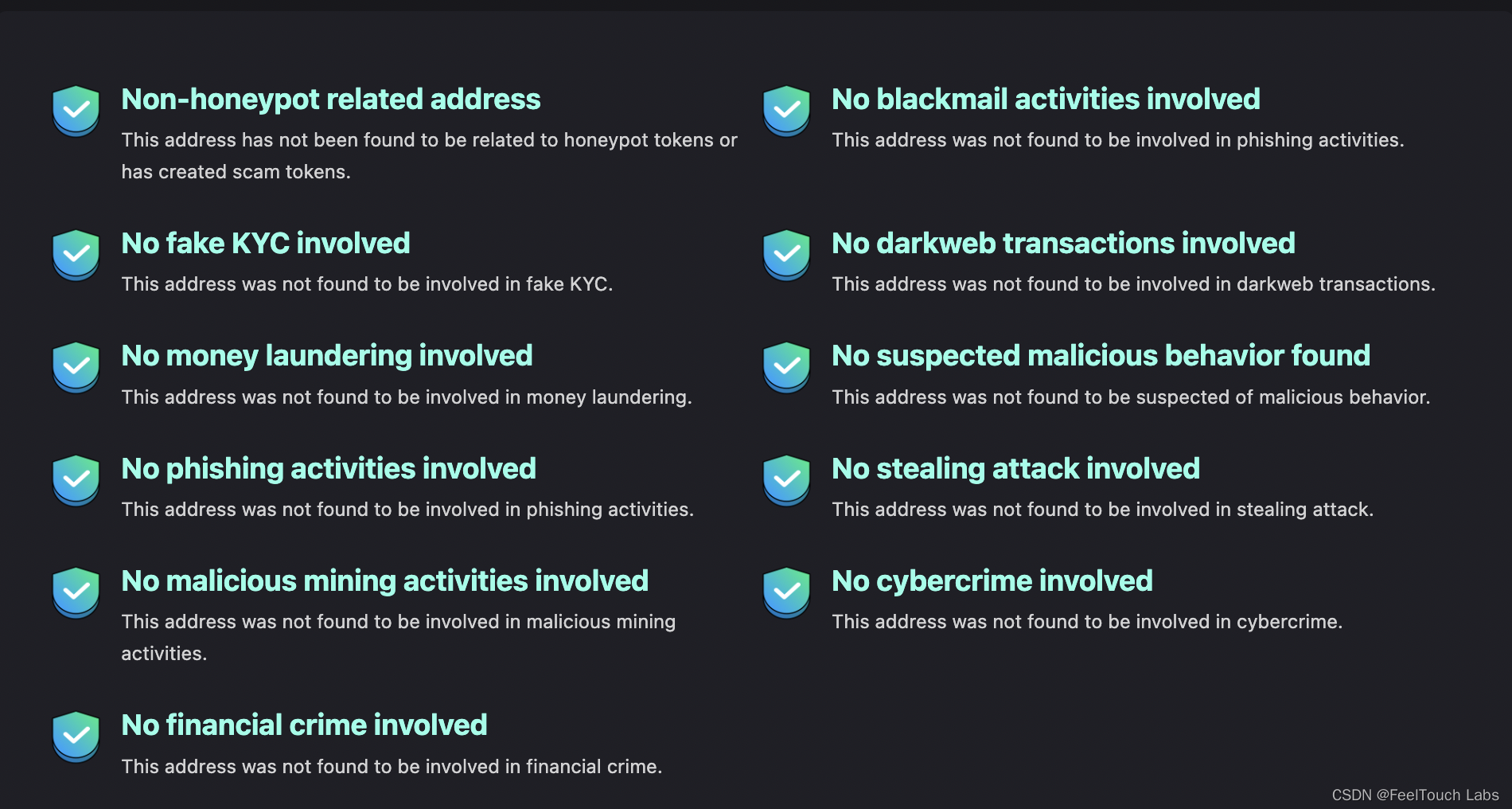This screenshot has height=809, width=1512.
Task: Click the blackmail activities shield icon
Action: [786, 111]
